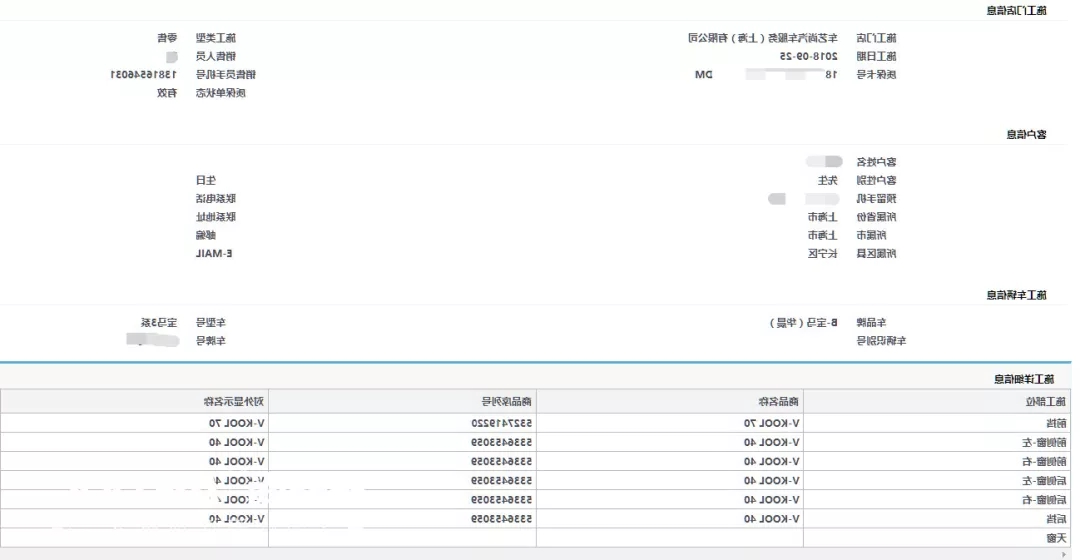This screenshot has width=1080, height=560.
Task: Click the construction date 2018-09-25
Action: click(x=809, y=56)
